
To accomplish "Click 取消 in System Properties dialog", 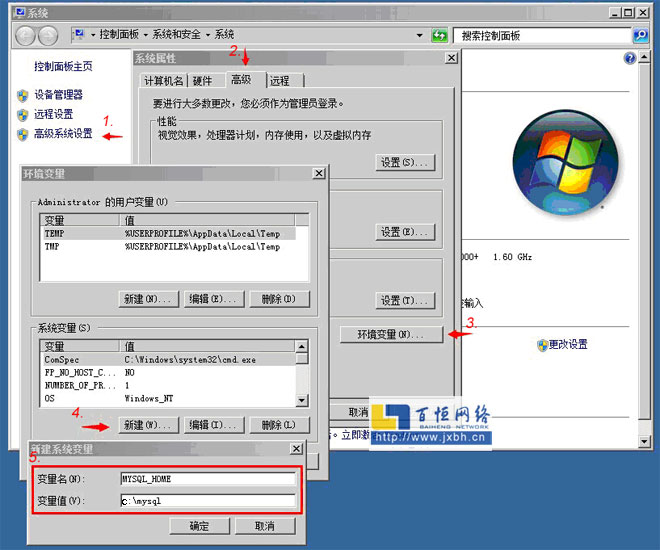I will tap(356, 412).
